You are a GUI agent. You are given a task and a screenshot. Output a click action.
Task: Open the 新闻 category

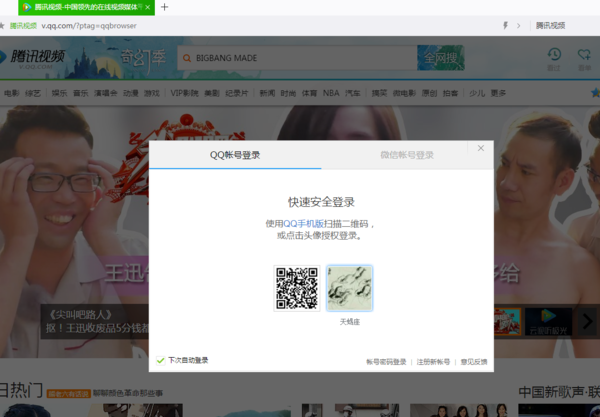pyautogui.click(x=267, y=93)
